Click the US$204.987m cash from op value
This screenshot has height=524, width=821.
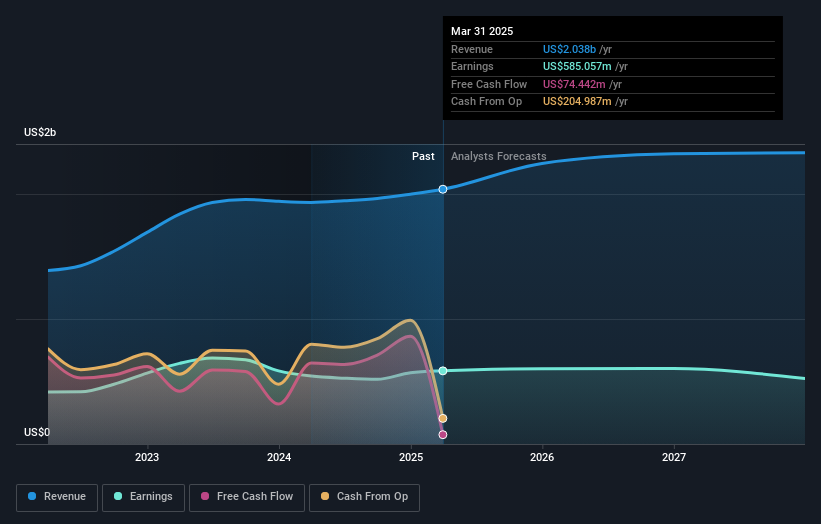click(x=577, y=102)
